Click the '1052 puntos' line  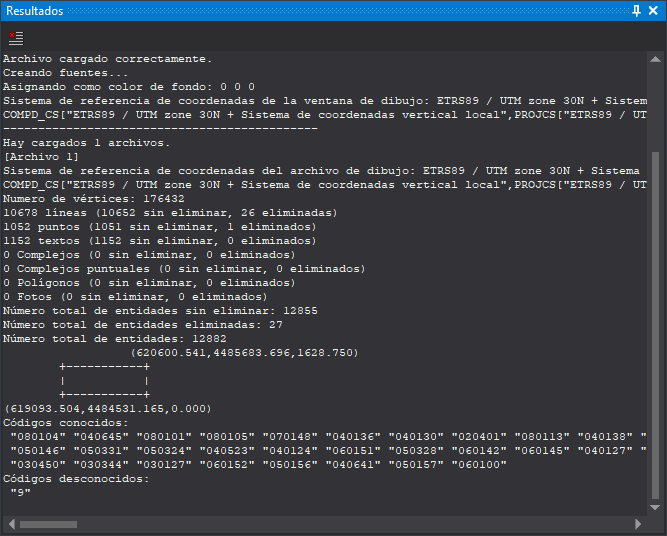[x=160, y=227]
